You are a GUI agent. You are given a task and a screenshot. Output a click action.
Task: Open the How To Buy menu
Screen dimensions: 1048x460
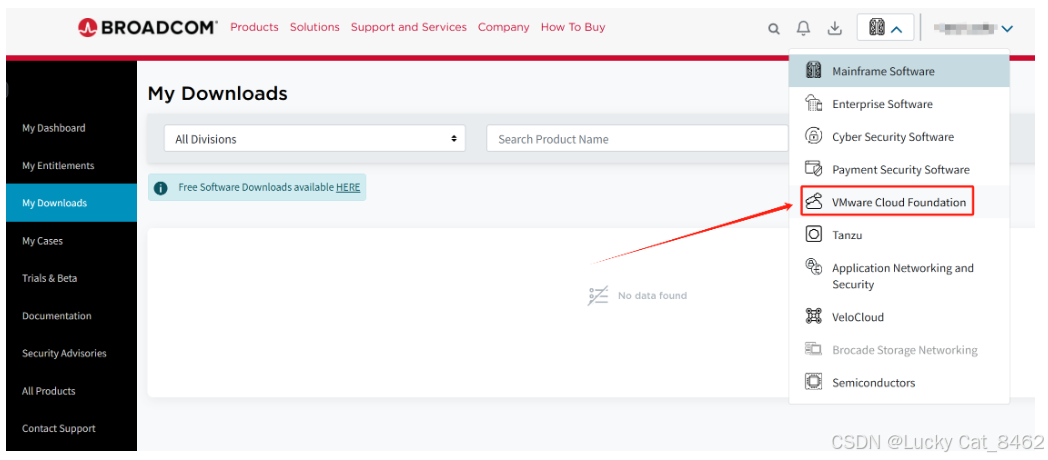pyautogui.click(x=573, y=27)
